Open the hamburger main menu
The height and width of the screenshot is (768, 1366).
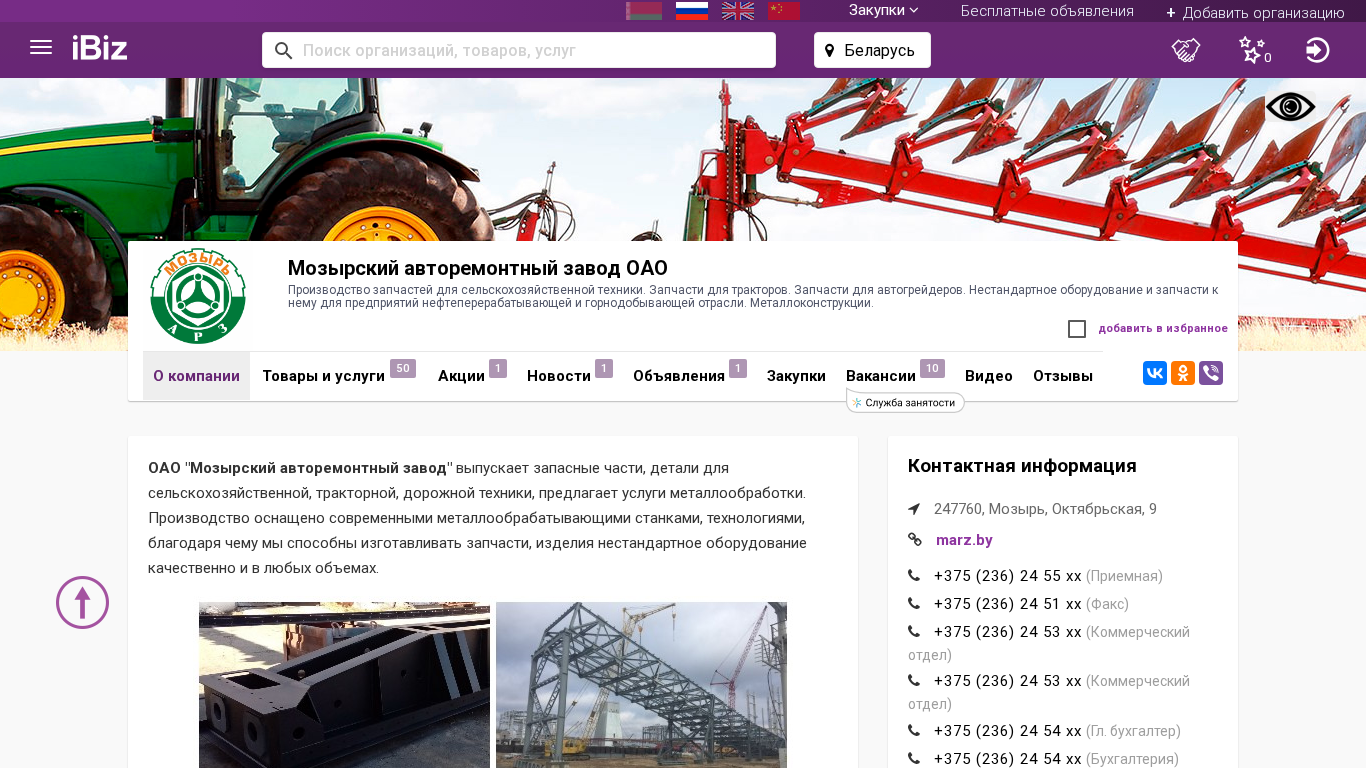tap(41, 47)
